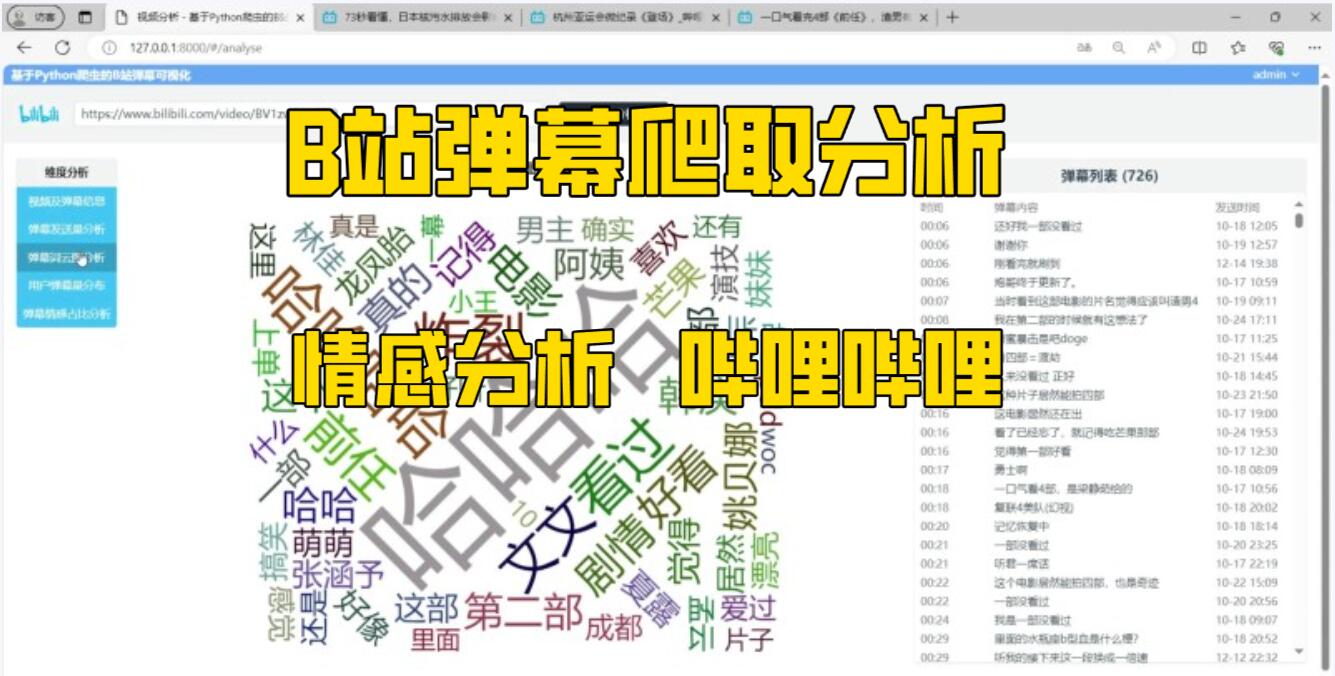Click the scroll down arrow of 弹幕列表
The width and height of the screenshot is (1335, 676).
click(1299, 651)
